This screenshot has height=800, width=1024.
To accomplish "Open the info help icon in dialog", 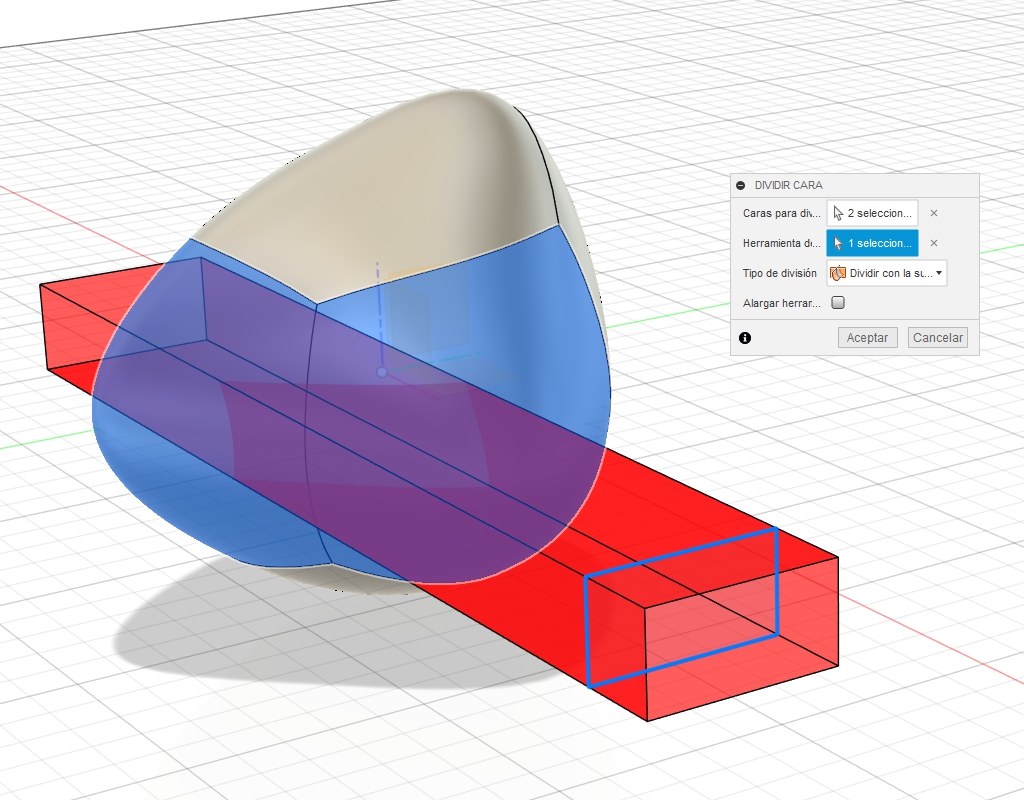I will coord(745,338).
